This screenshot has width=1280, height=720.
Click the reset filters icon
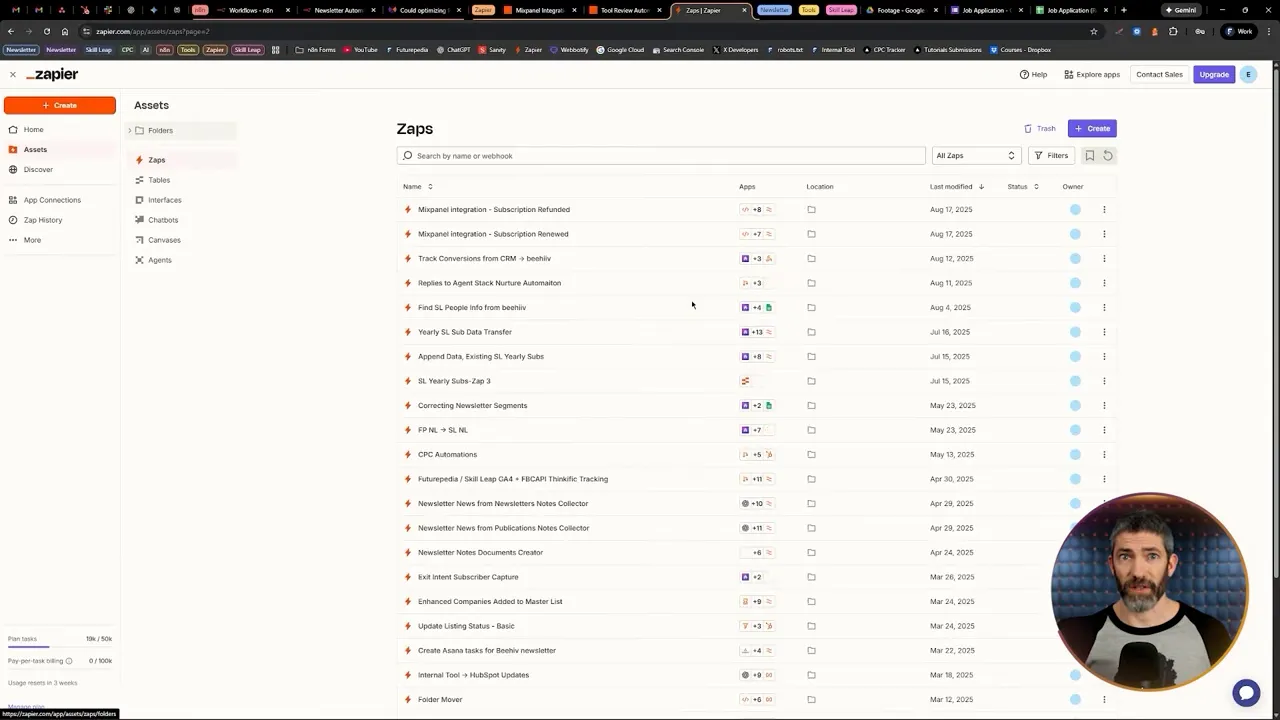[x=1107, y=156]
